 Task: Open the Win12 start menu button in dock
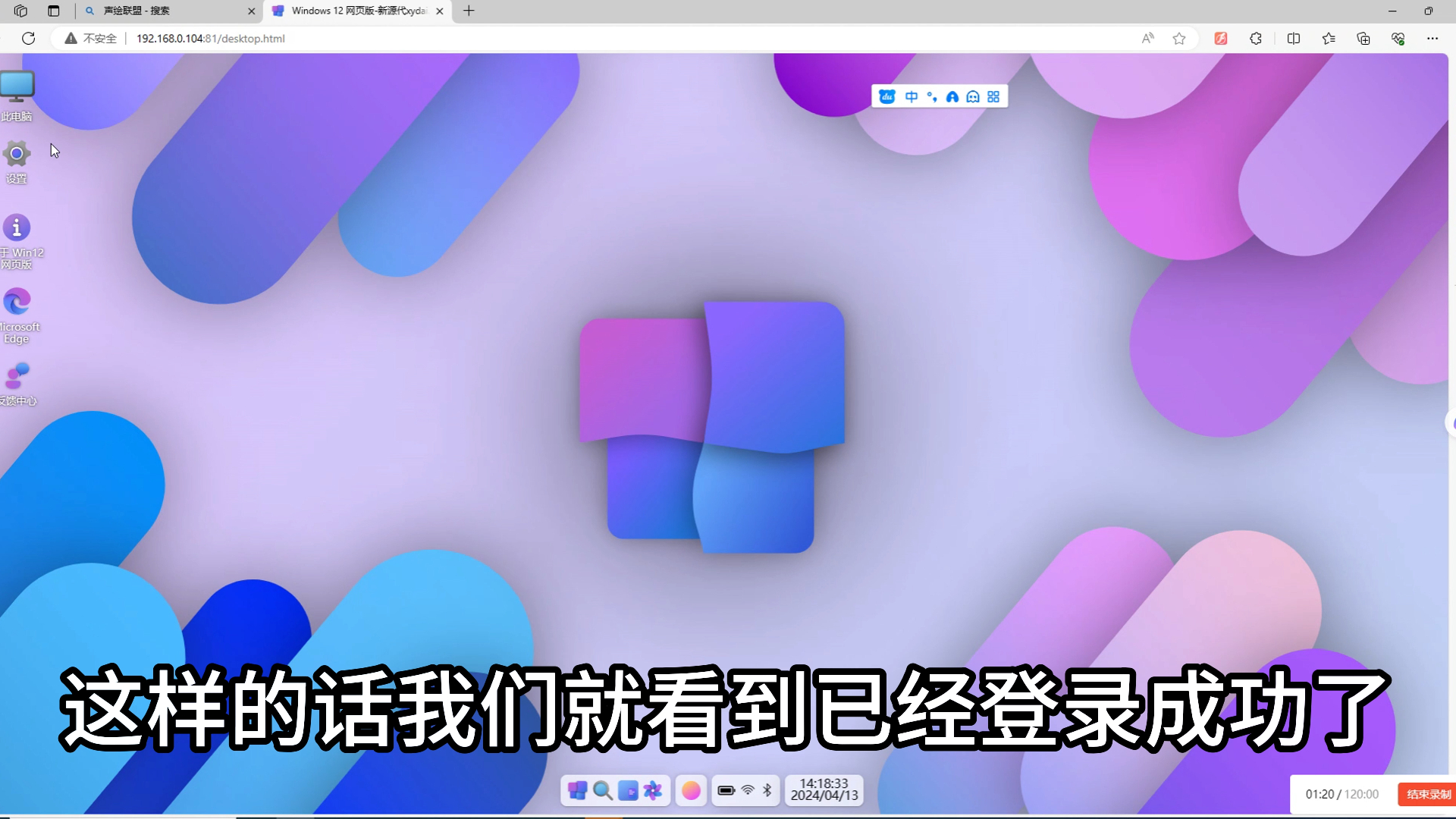point(577,791)
